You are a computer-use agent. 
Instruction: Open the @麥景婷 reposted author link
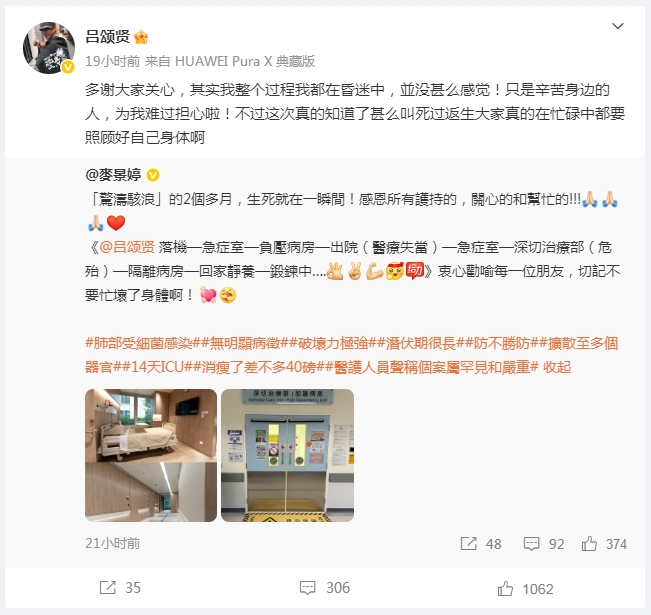coord(113,175)
